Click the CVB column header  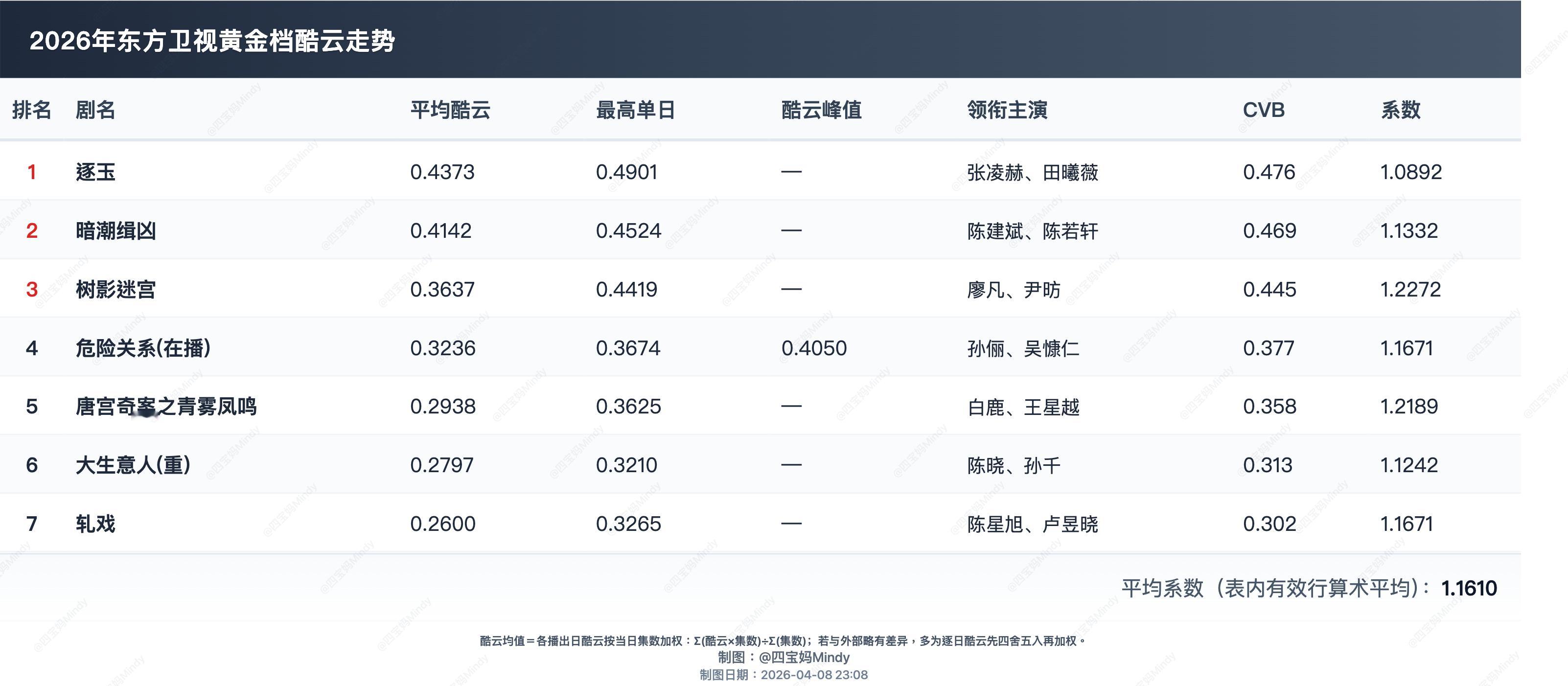(x=1263, y=110)
